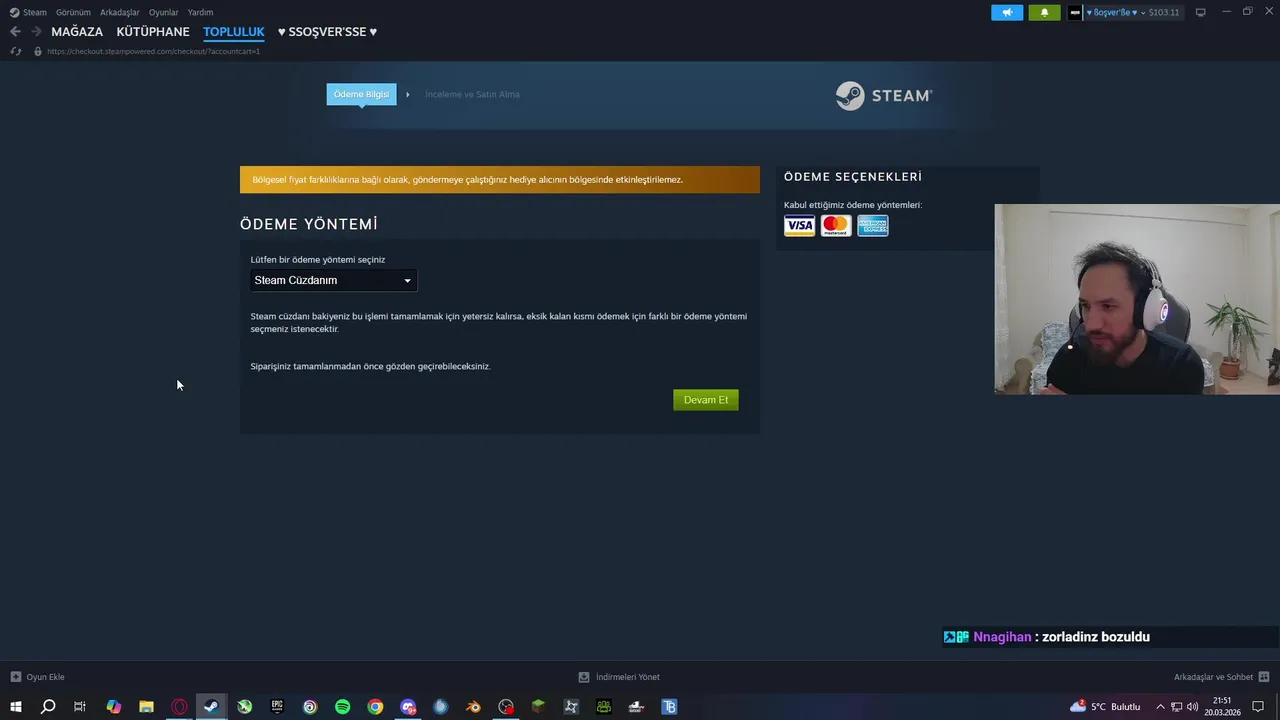This screenshot has width=1280, height=720.
Task: Open the Windows Start menu
Action: coord(15,707)
